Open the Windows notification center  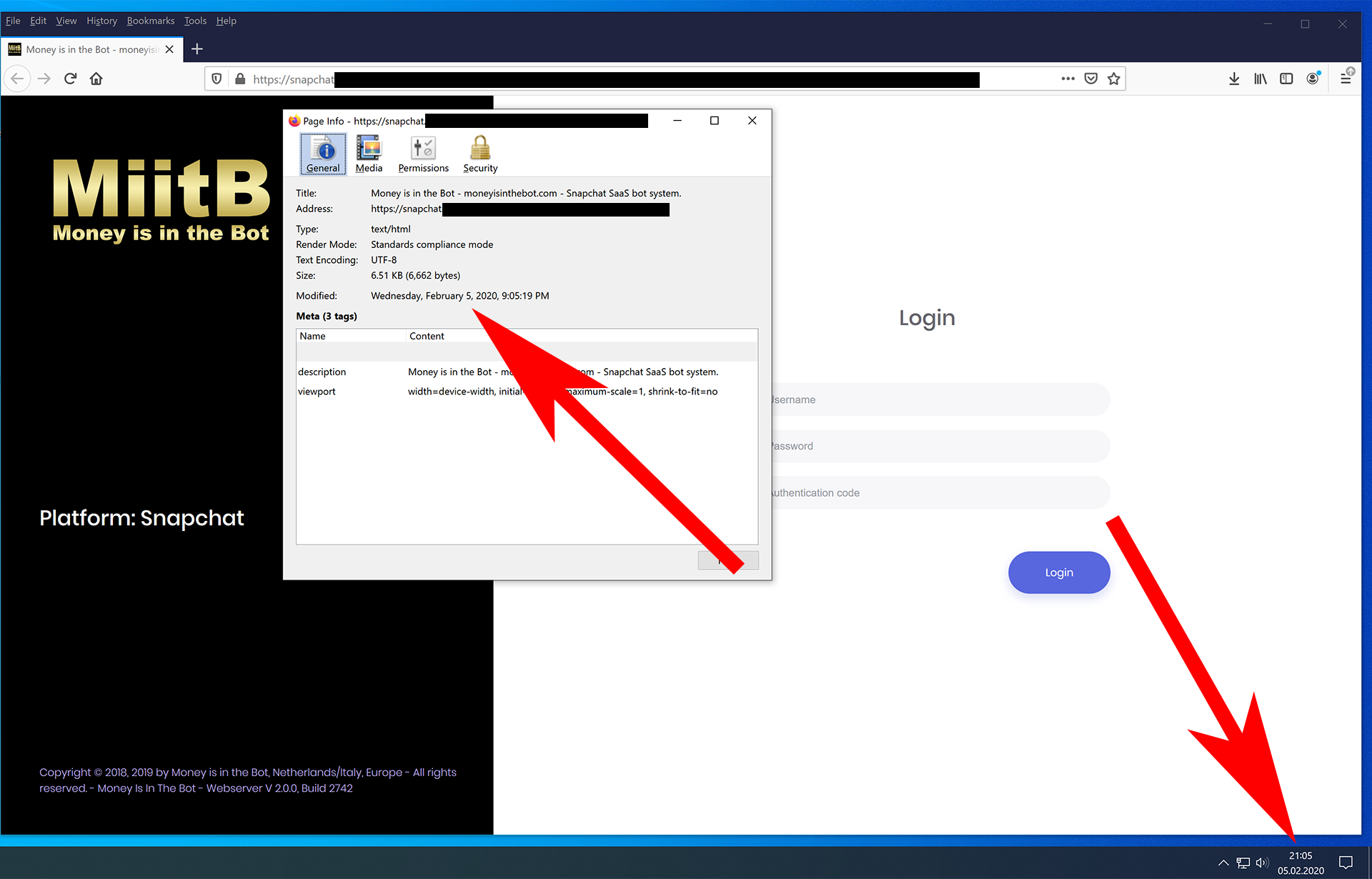1346,863
